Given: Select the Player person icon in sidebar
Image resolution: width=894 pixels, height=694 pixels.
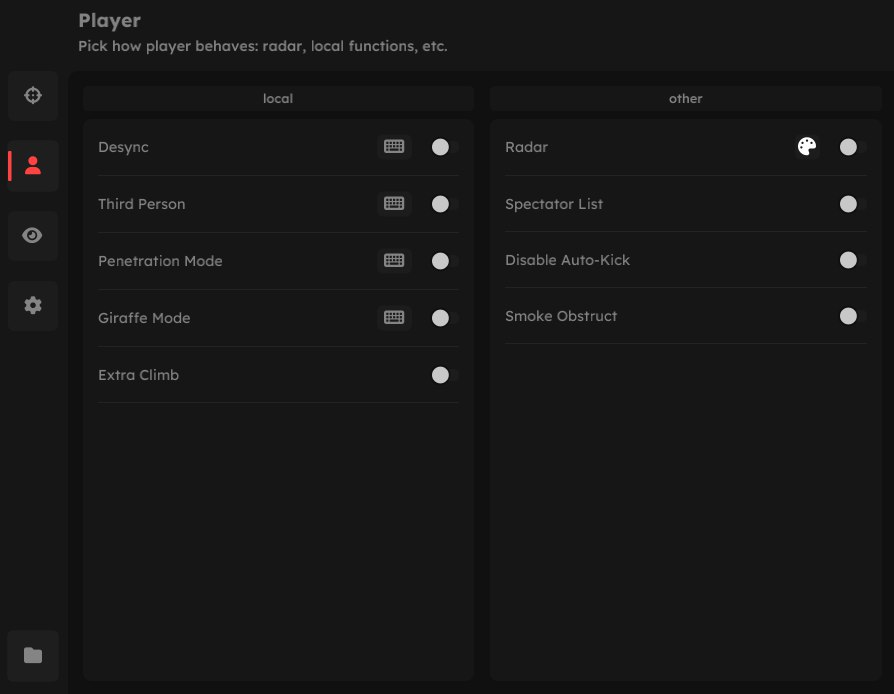Looking at the screenshot, I should tap(33, 166).
